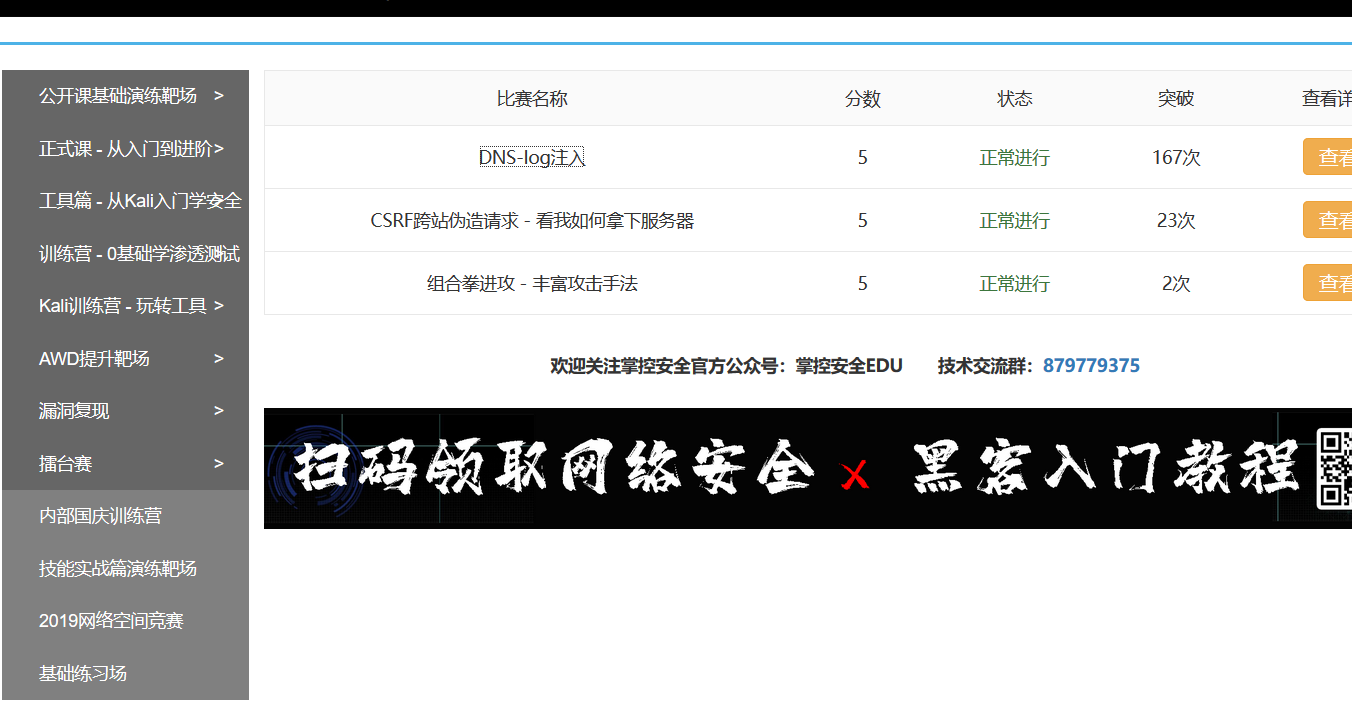Select 技能实战篇演练靶场 in sidebar
Image resolution: width=1352 pixels, height=707 pixels.
click(117, 569)
